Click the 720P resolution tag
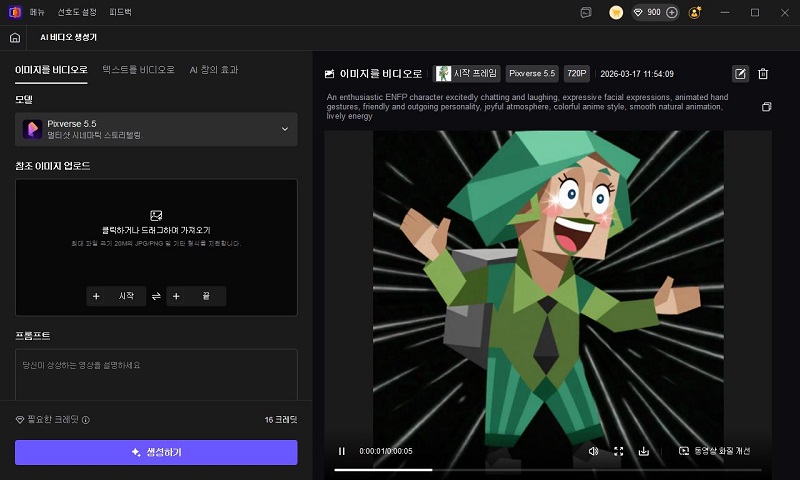 pyautogui.click(x=577, y=73)
